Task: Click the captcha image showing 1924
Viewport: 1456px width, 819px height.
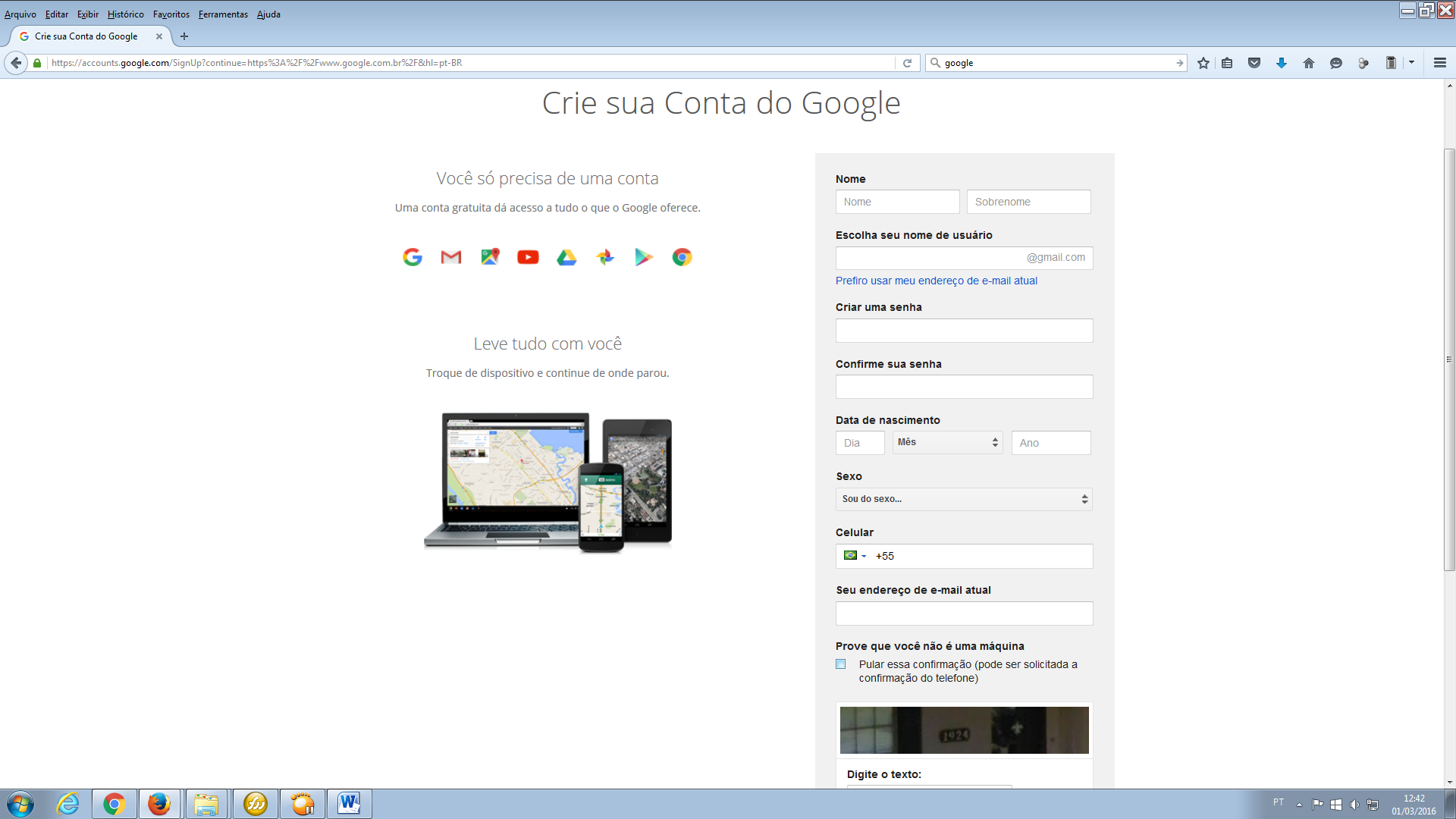Action: (964, 730)
